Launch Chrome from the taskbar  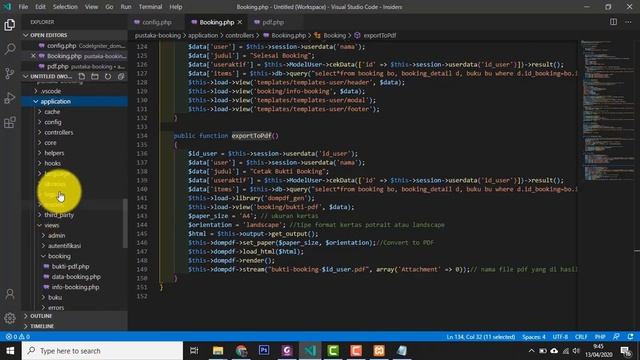point(241,351)
